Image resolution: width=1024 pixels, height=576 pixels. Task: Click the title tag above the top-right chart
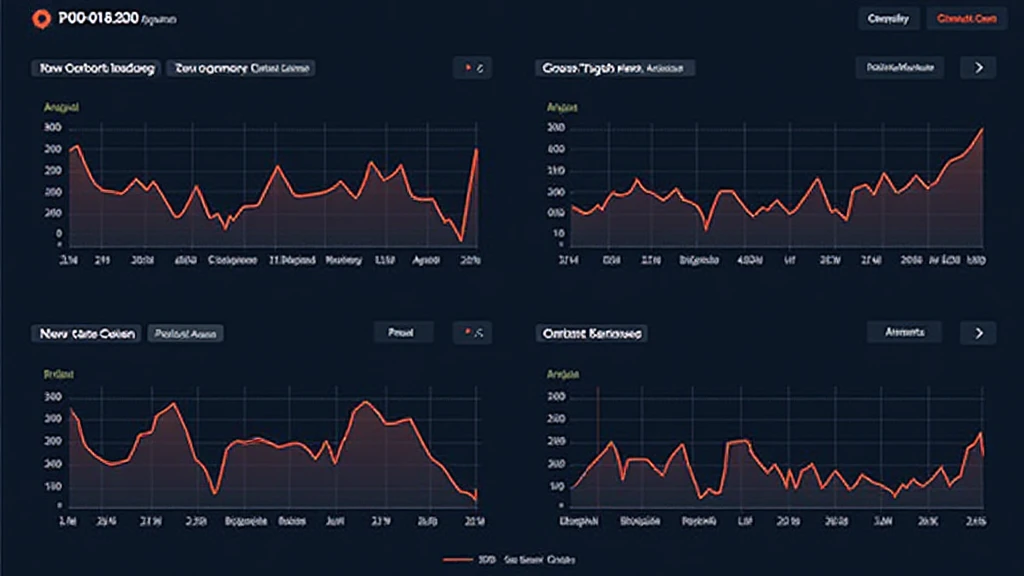[616, 68]
